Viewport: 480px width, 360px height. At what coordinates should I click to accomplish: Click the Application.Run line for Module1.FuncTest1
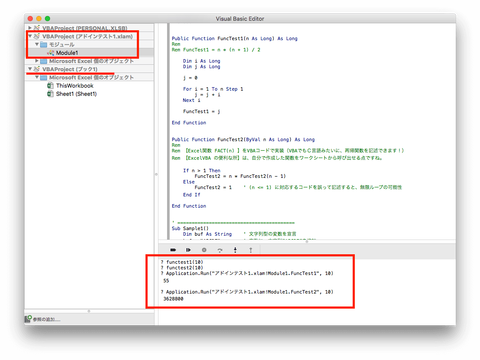pos(247,273)
